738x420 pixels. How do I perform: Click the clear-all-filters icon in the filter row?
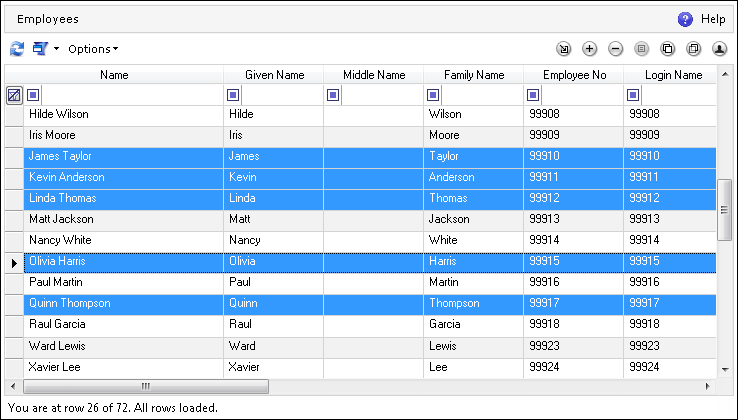pyautogui.click(x=14, y=95)
